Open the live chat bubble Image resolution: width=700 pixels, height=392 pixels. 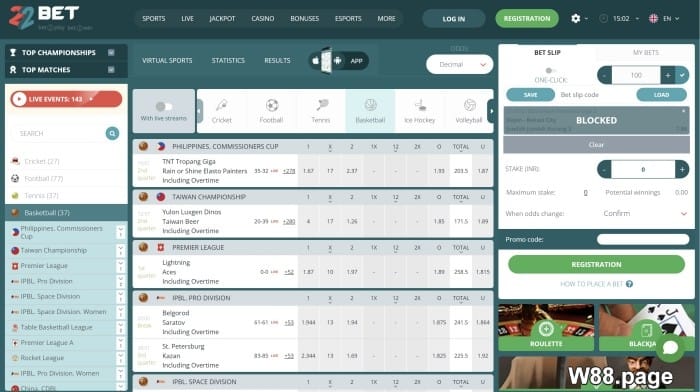(x=670, y=347)
